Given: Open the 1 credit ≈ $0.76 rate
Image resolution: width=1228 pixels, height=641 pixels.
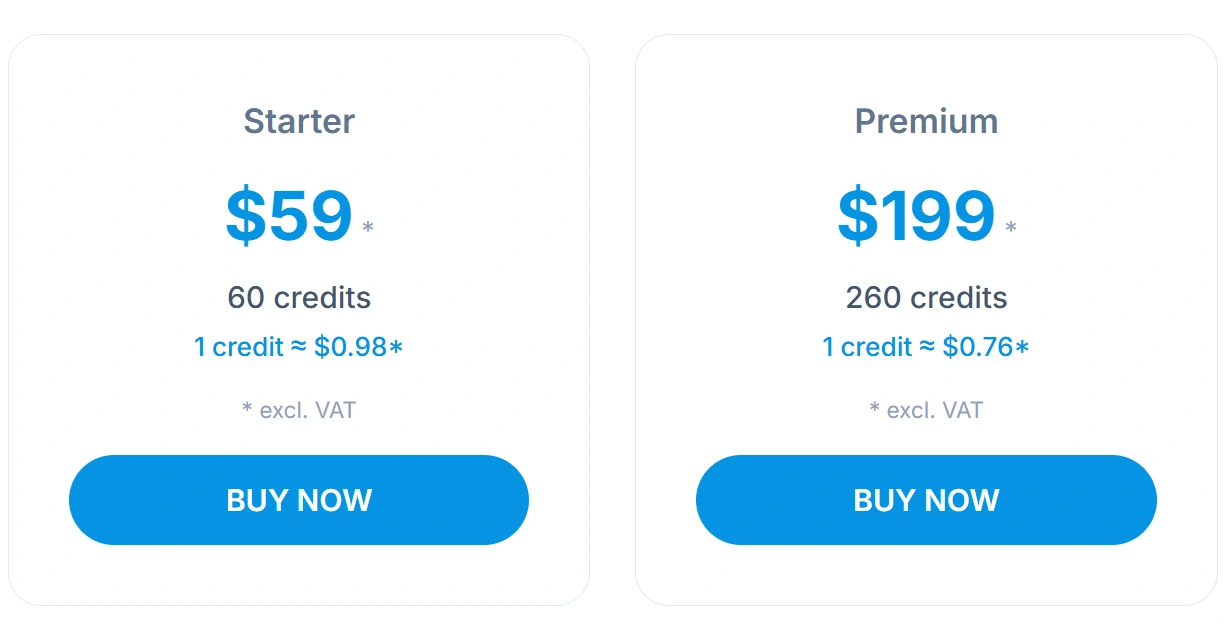Looking at the screenshot, I should point(917,347).
